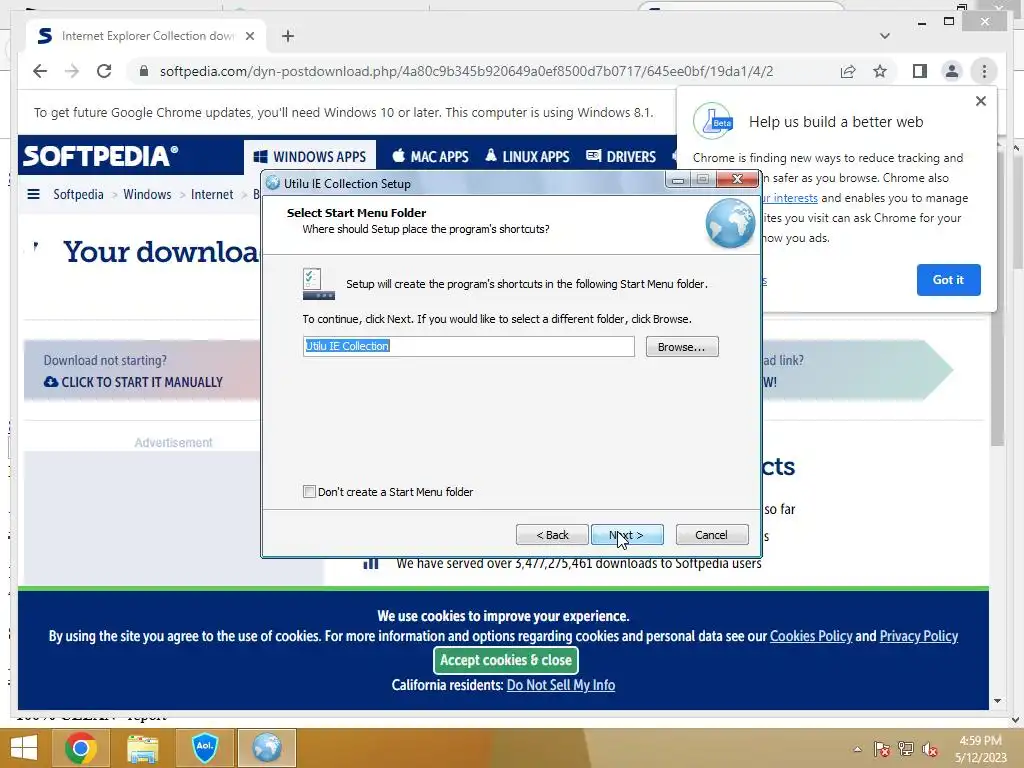This screenshot has width=1024, height=768.
Task: Click Internet breadcrumb link
Action: click(x=212, y=194)
